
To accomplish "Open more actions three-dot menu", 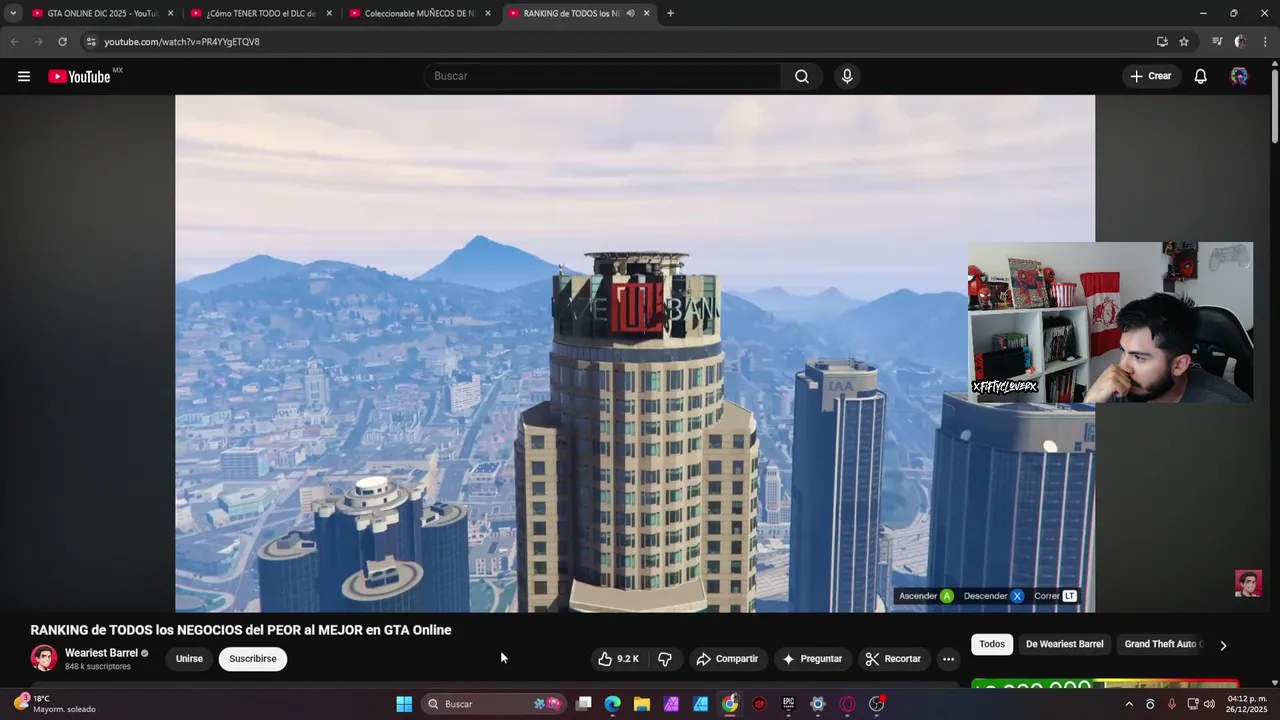I will click(x=948, y=659).
